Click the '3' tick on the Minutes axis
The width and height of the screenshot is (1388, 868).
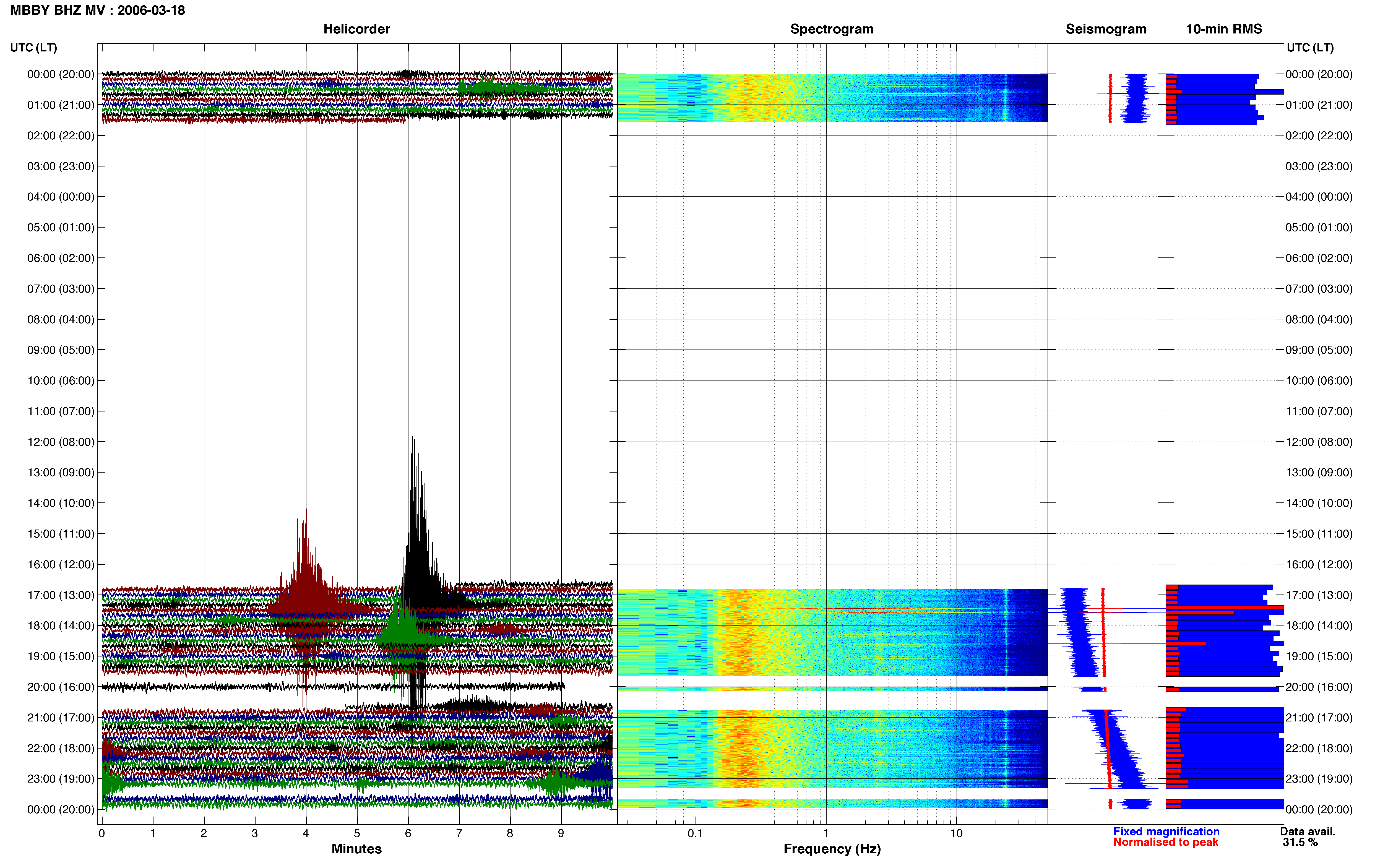[255, 833]
